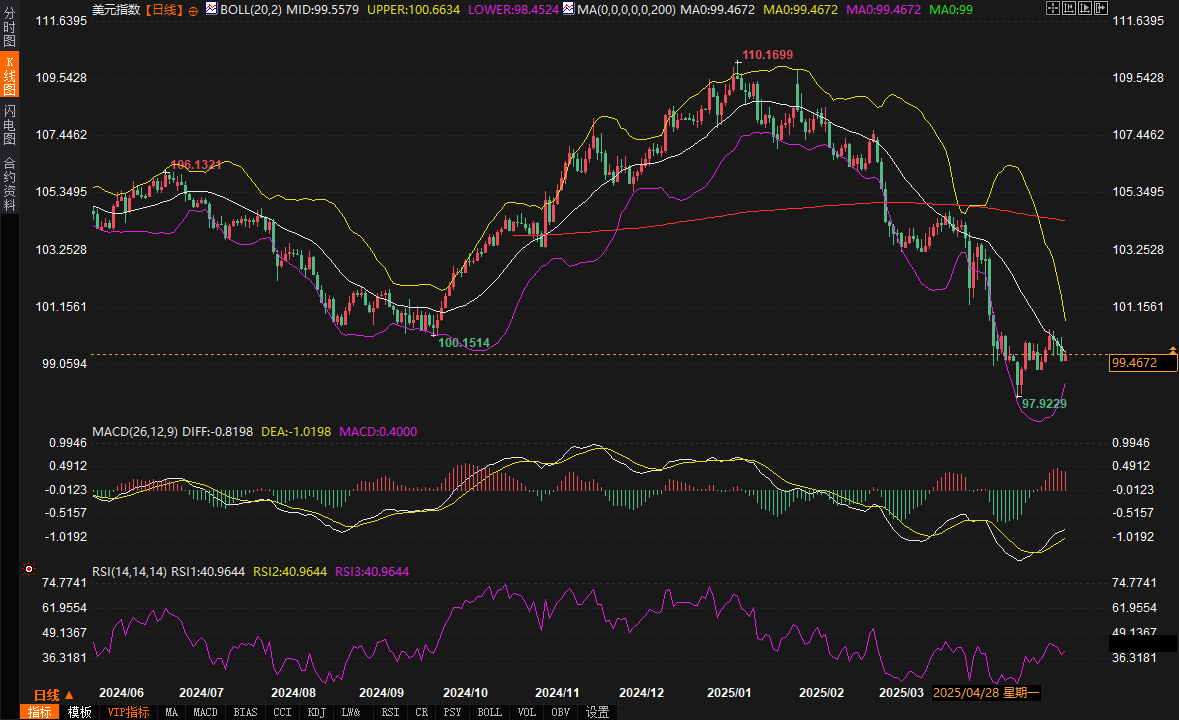
Task: Click the highlighted date 2025/04/28 星期一
Action: click(986, 693)
